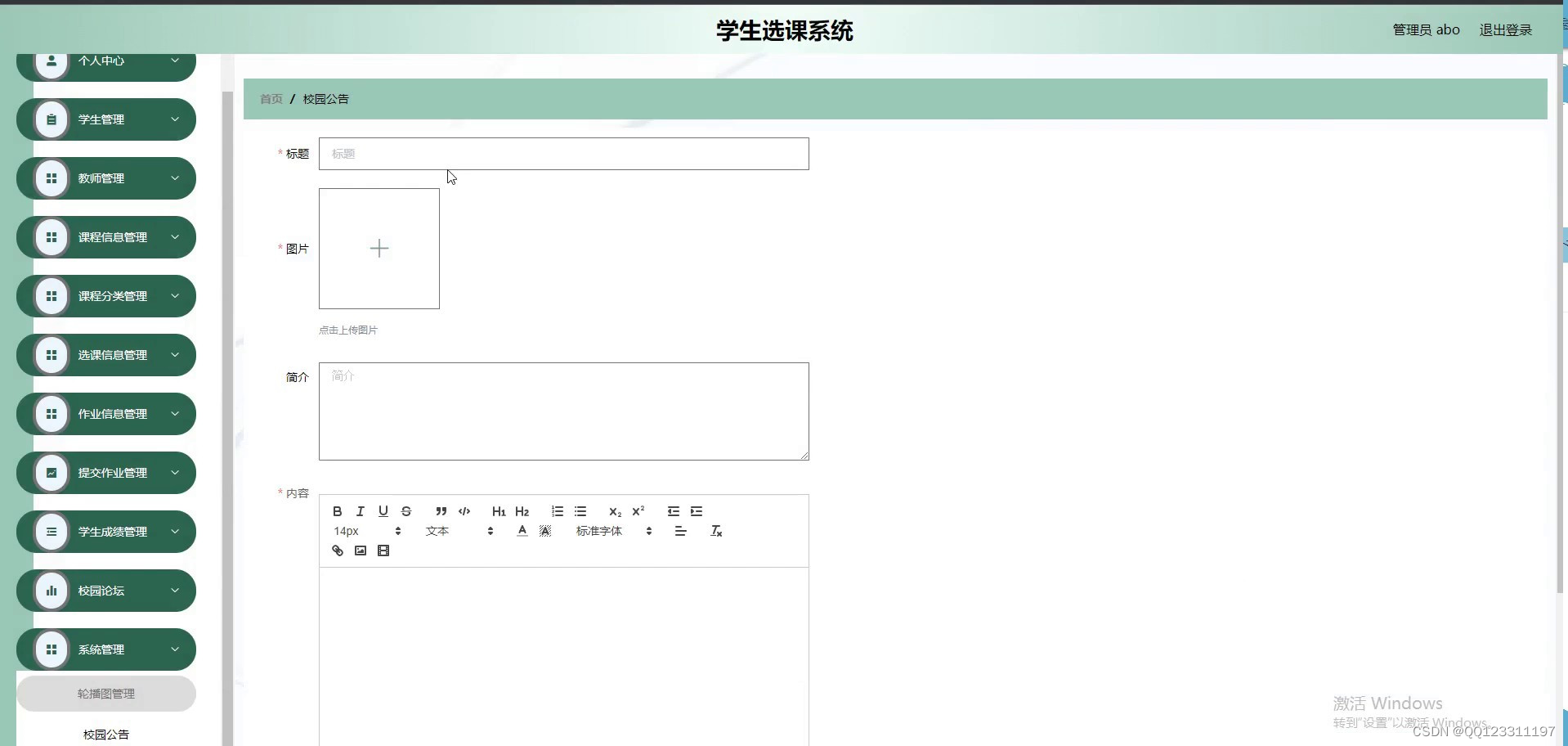The width and height of the screenshot is (1568, 746).
Task: Open the 教师管理 sidebar menu
Action: coord(106,178)
